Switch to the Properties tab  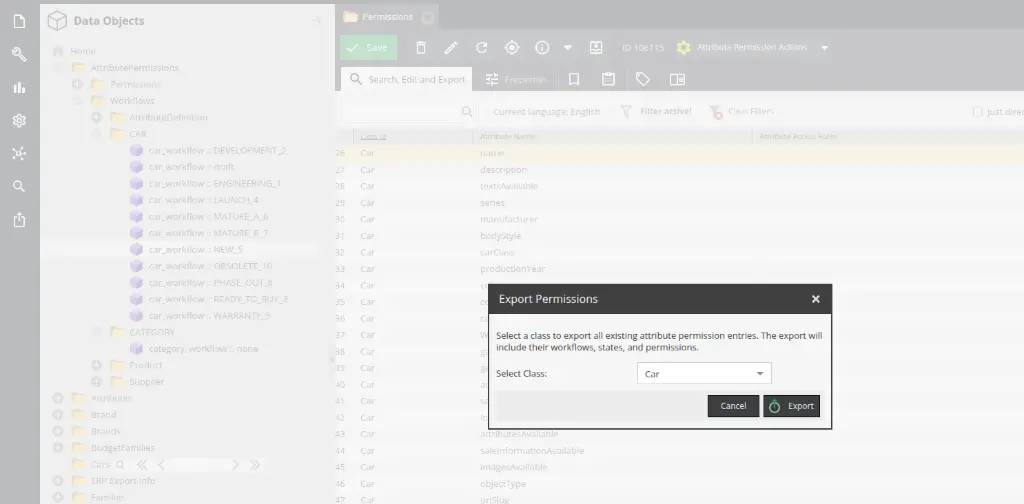(516, 79)
